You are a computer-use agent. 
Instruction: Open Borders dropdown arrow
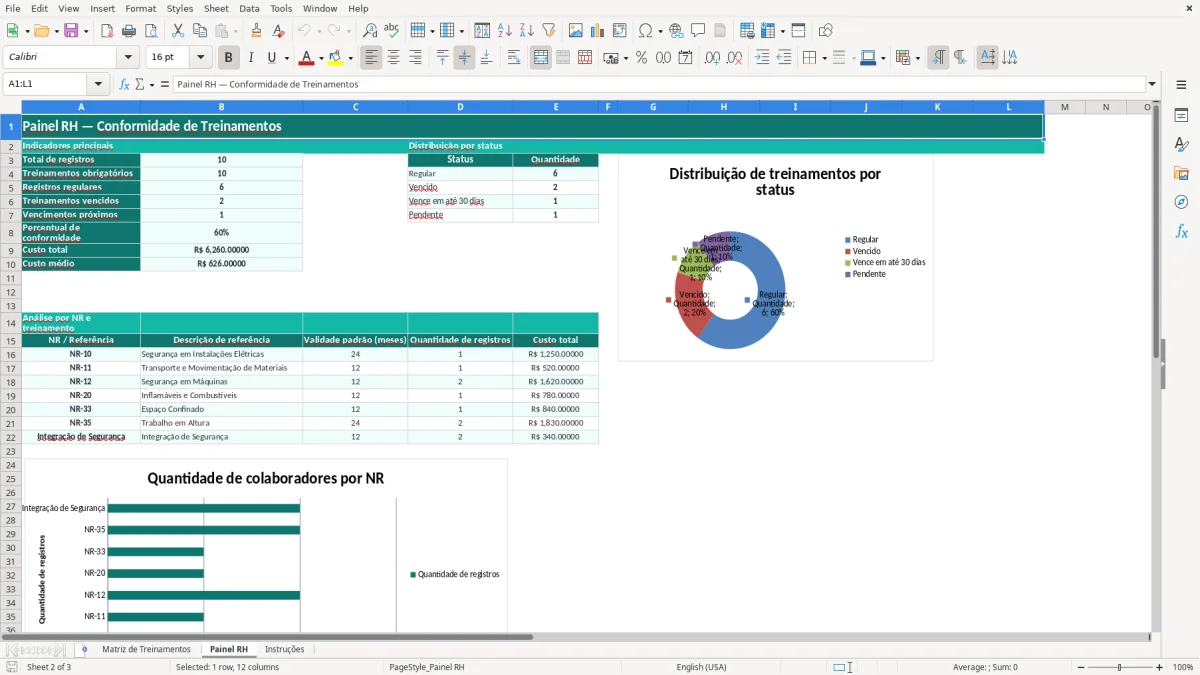825,58
